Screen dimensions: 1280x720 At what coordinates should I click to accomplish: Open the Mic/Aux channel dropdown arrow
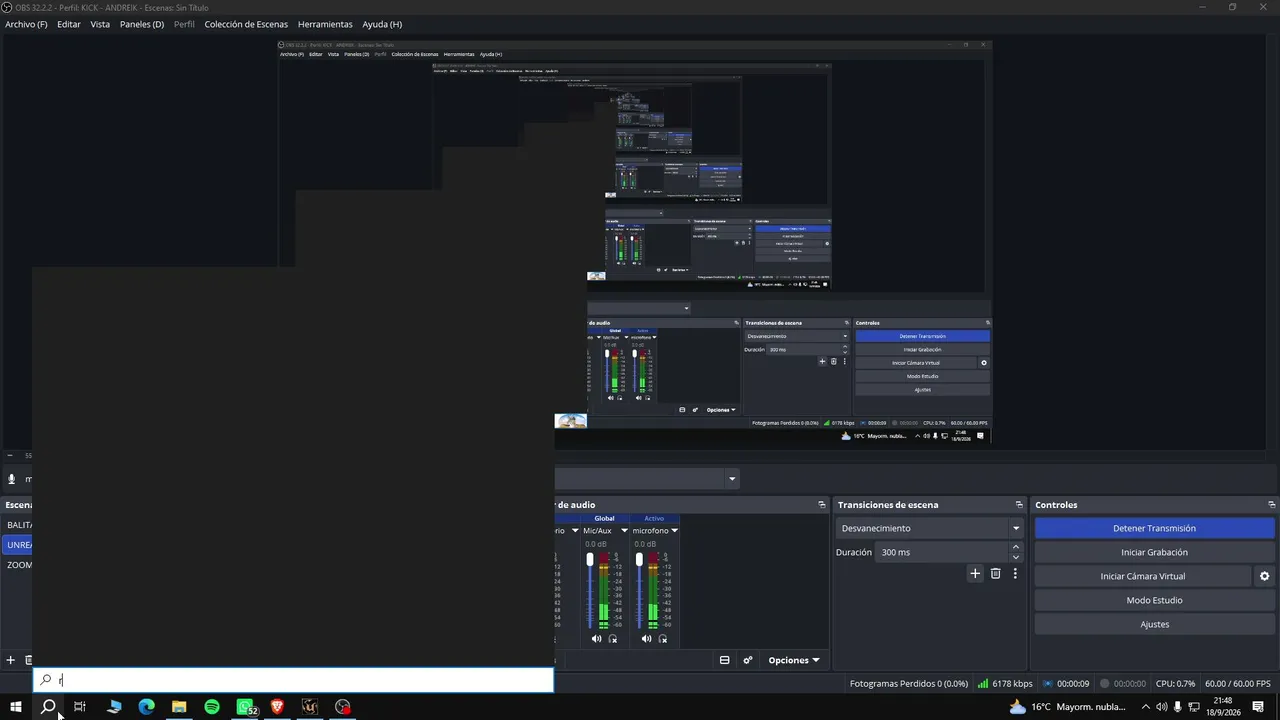click(624, 531)
